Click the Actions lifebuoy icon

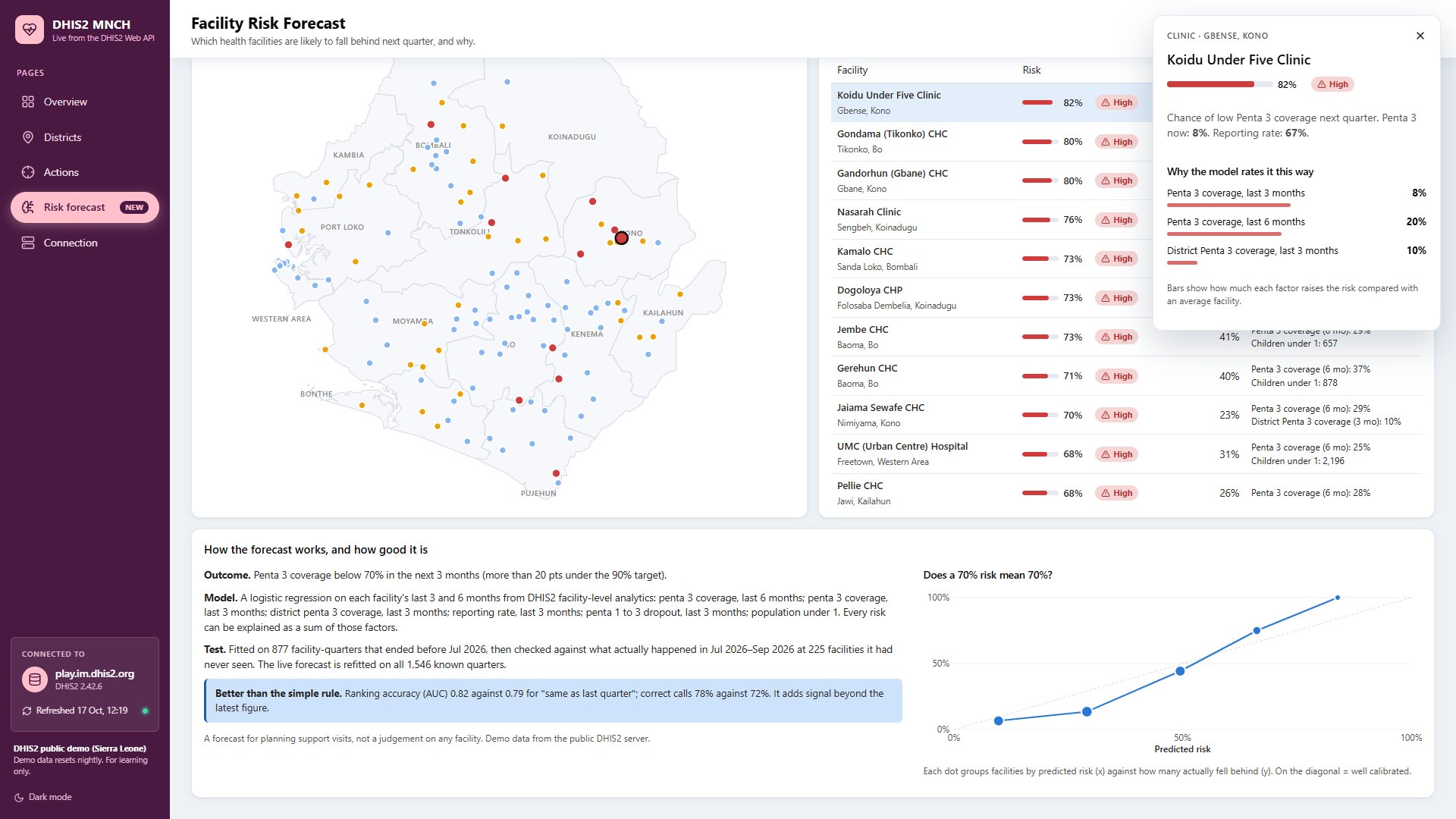28,172
